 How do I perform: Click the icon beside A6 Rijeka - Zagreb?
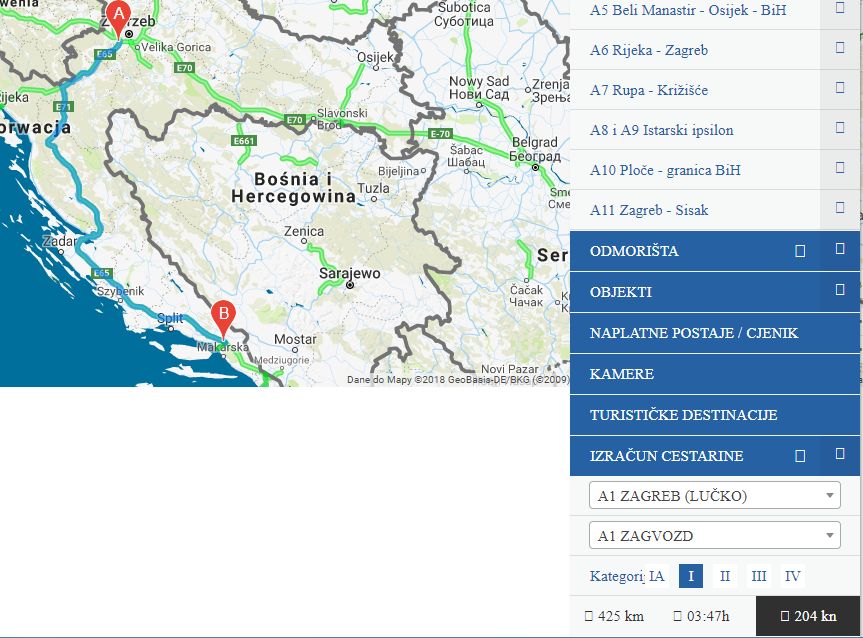[840, 48]
